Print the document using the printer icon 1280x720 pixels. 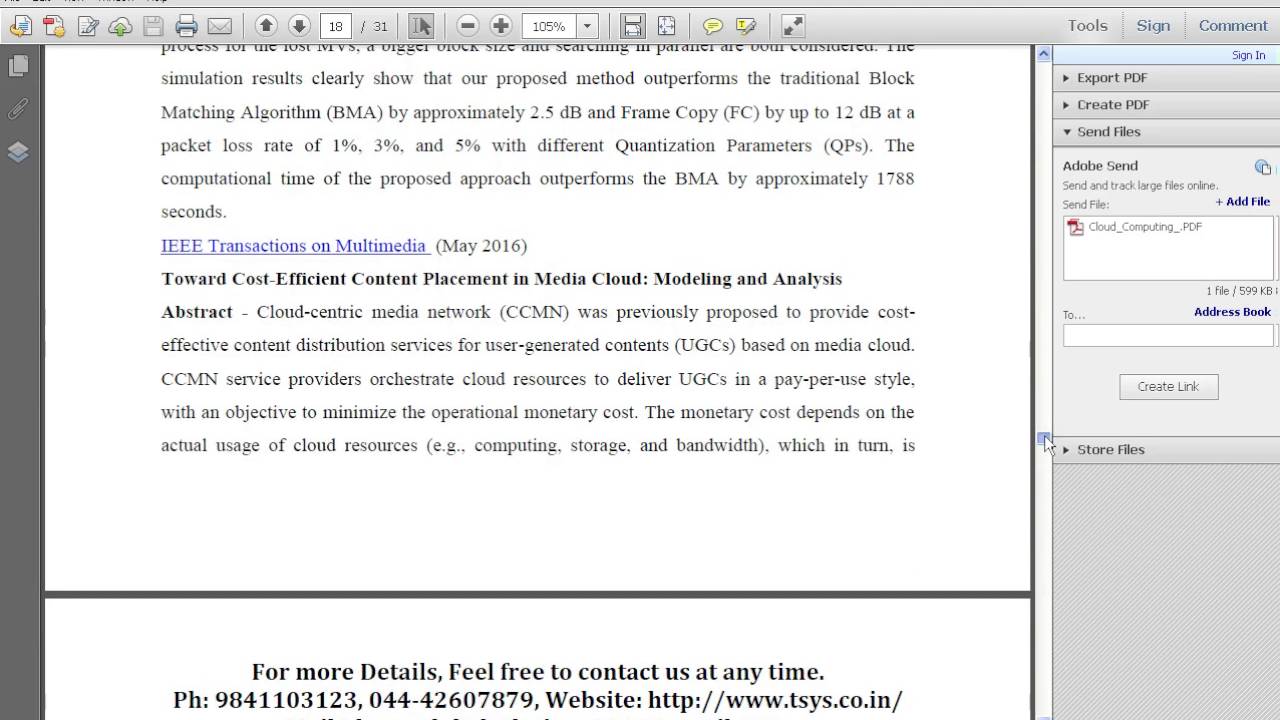[x=186, y=26]
